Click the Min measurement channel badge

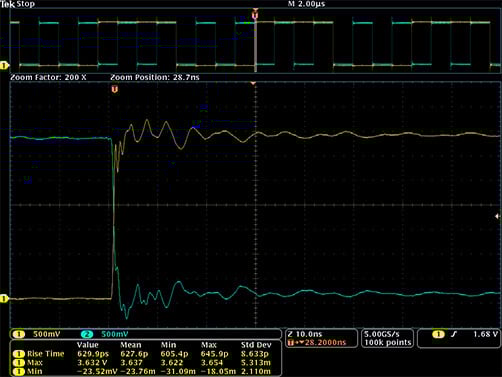click(19, 371)
